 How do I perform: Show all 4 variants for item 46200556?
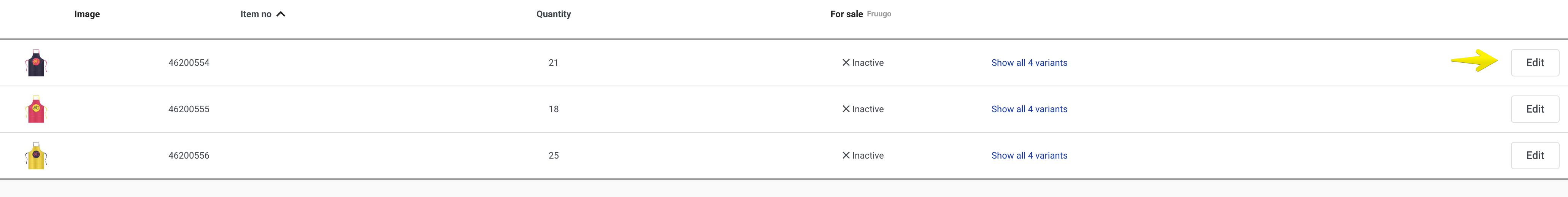[x=1029, y=156]
